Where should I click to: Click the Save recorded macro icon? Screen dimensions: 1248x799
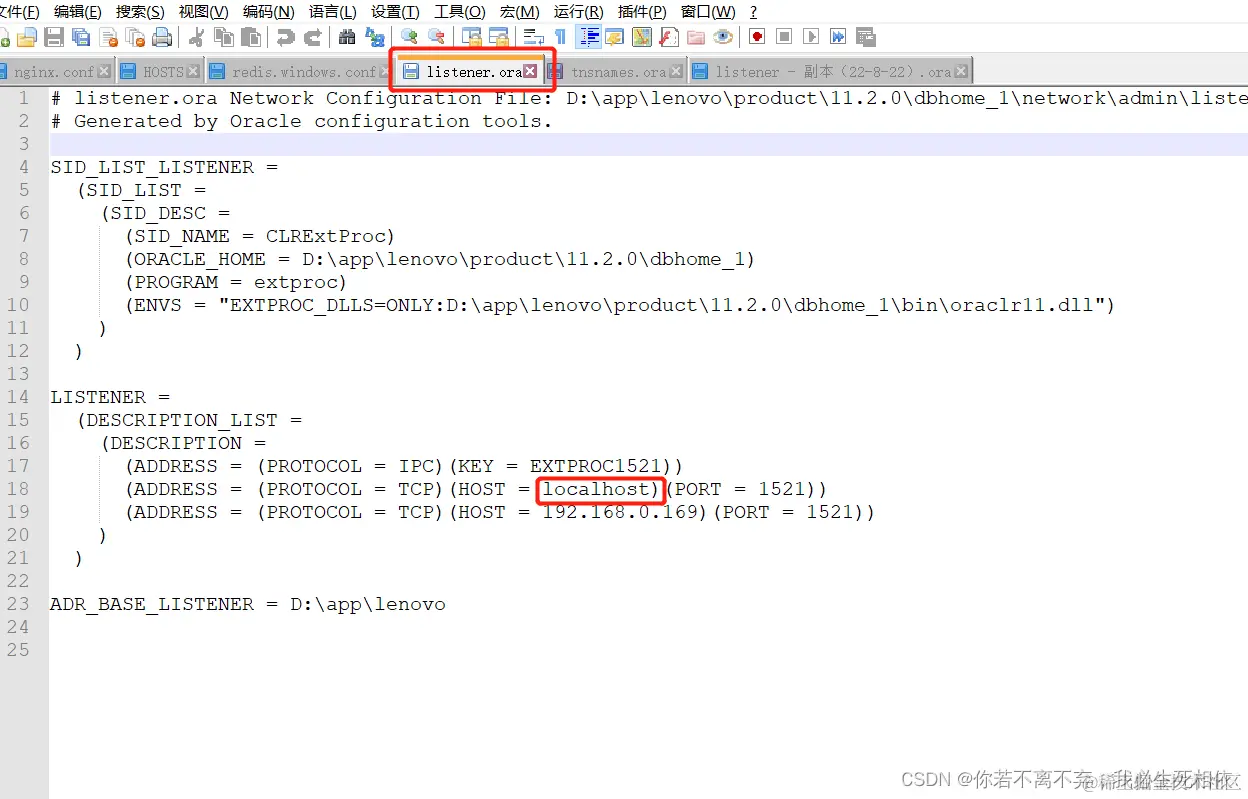[x=865, y=37]
